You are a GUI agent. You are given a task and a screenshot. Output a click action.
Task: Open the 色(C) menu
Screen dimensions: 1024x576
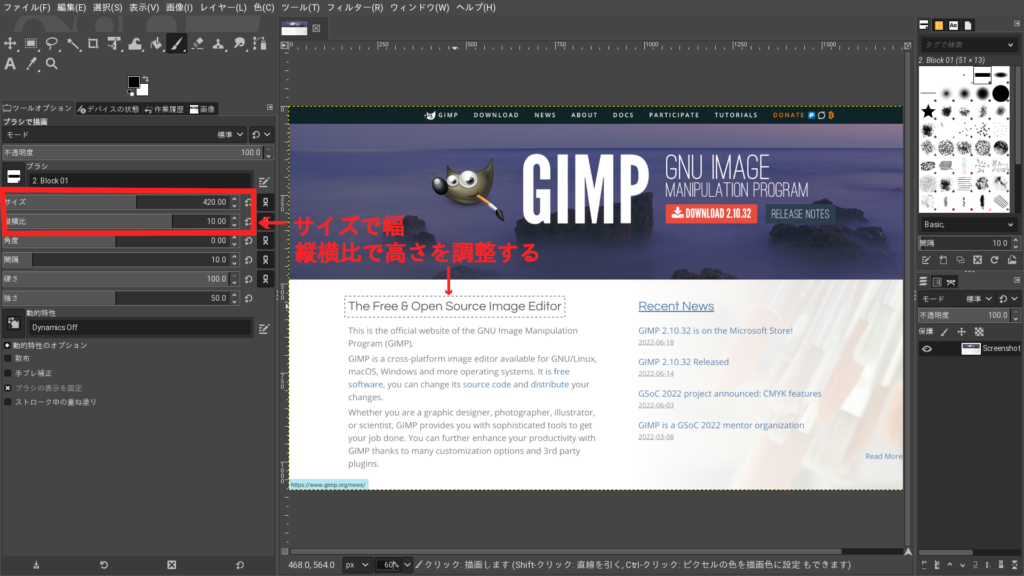(264, 7)
